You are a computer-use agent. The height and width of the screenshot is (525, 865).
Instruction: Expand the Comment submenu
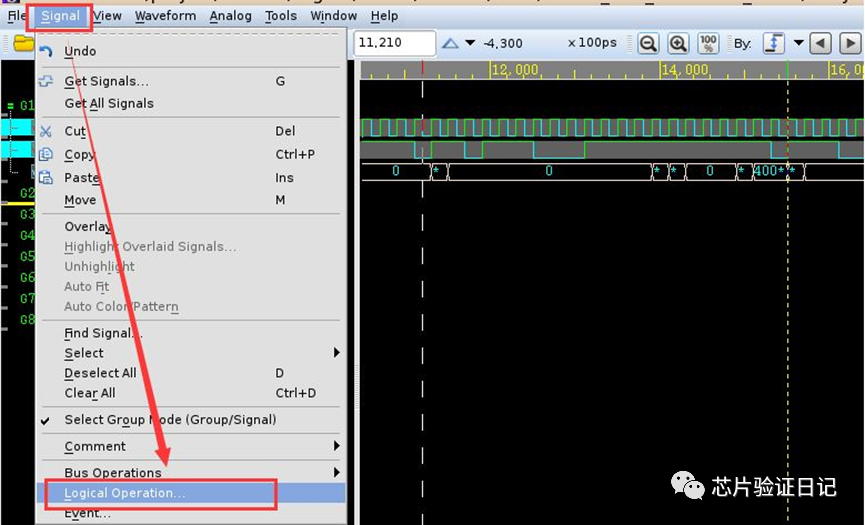pos(191,446)
